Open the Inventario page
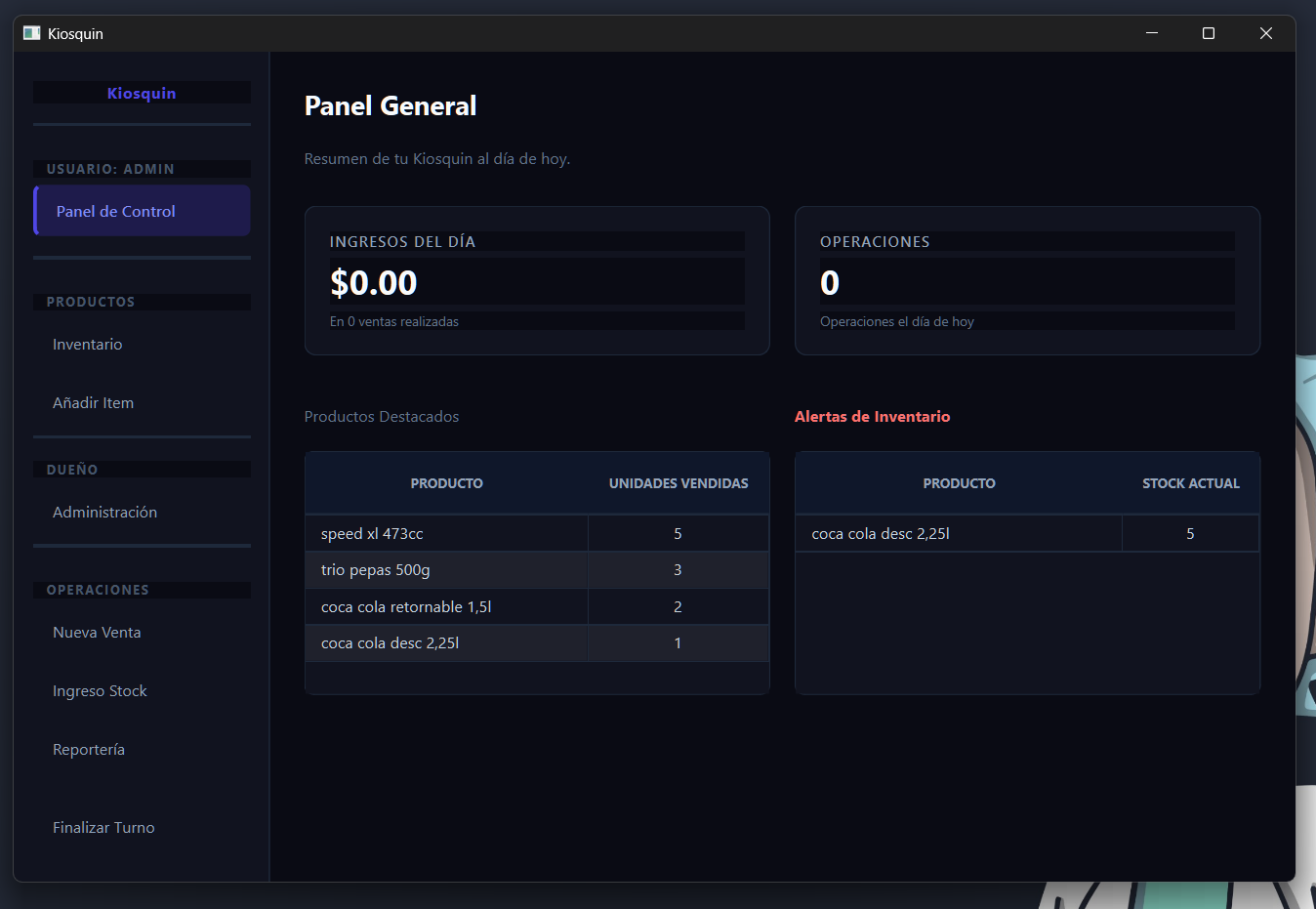The width and height of the screenshot is (1316, 909). 87,344
